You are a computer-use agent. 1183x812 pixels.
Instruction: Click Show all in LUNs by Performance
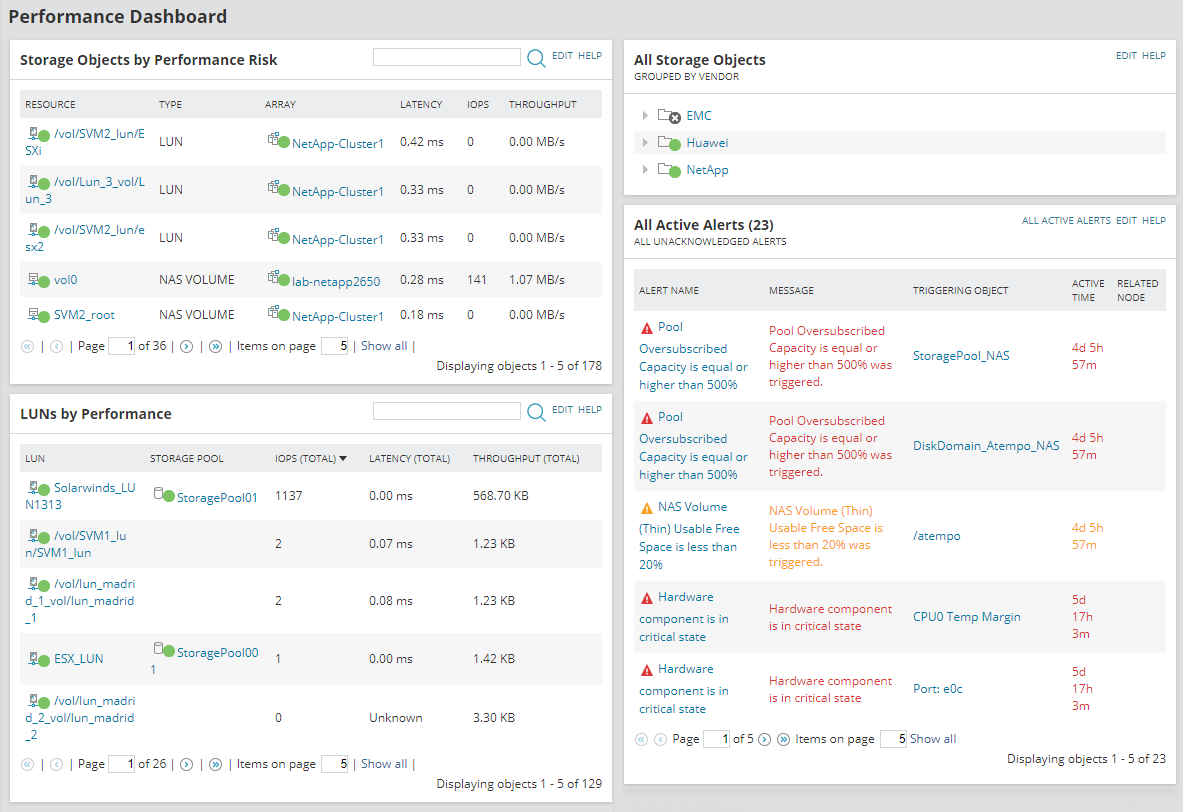pos(384,763)
